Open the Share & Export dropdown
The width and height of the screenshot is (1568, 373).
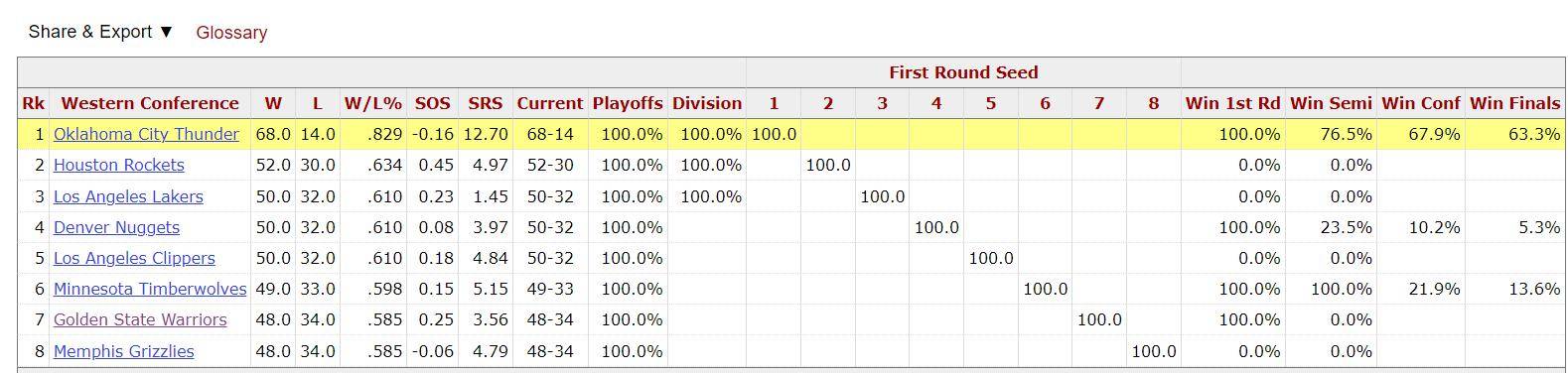click(x=101, y=32)
